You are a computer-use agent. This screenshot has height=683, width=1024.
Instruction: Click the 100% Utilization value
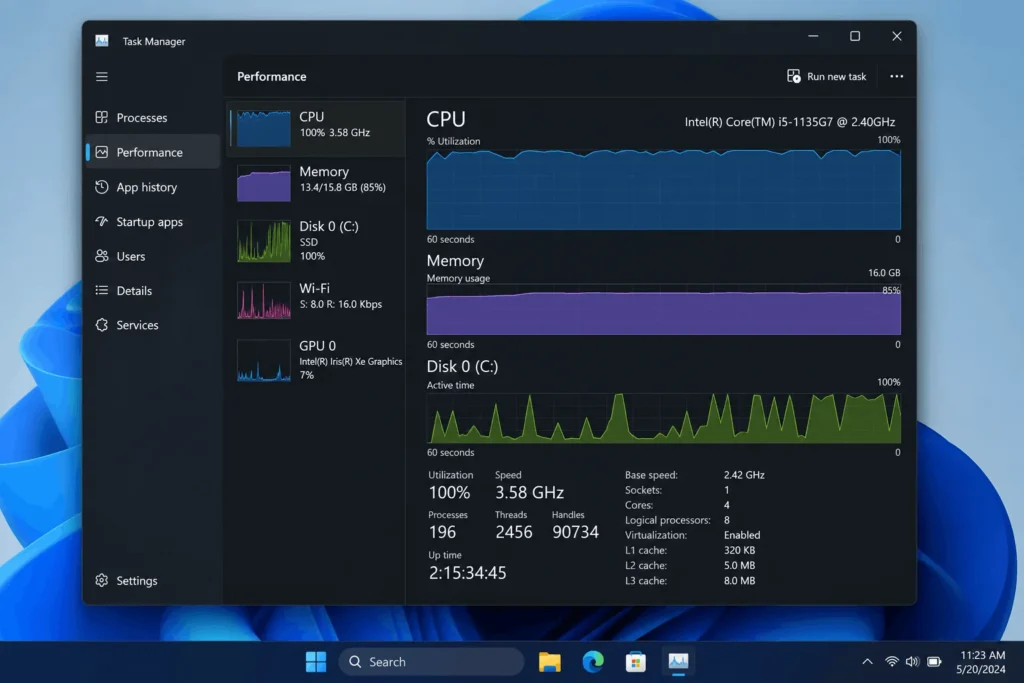(449, 492)
